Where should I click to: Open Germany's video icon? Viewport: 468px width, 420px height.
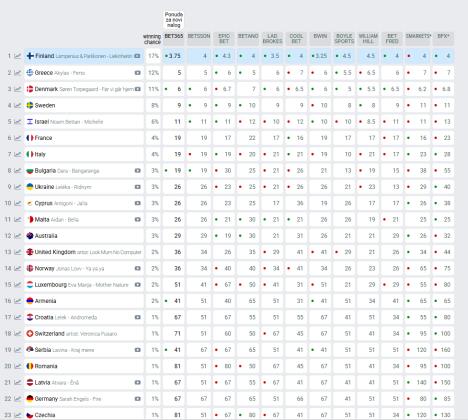(137, 399)
